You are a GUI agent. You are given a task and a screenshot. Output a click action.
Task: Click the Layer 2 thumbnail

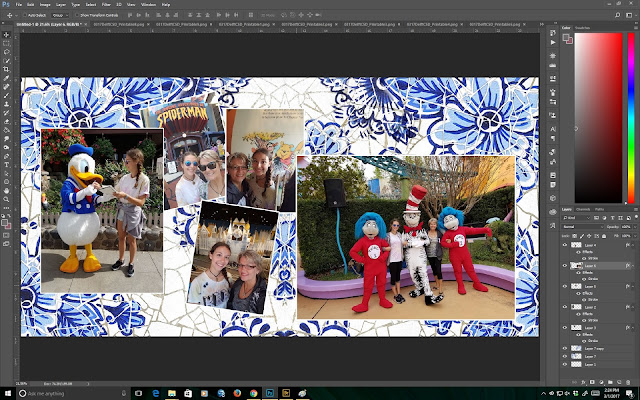click(576, 307)
